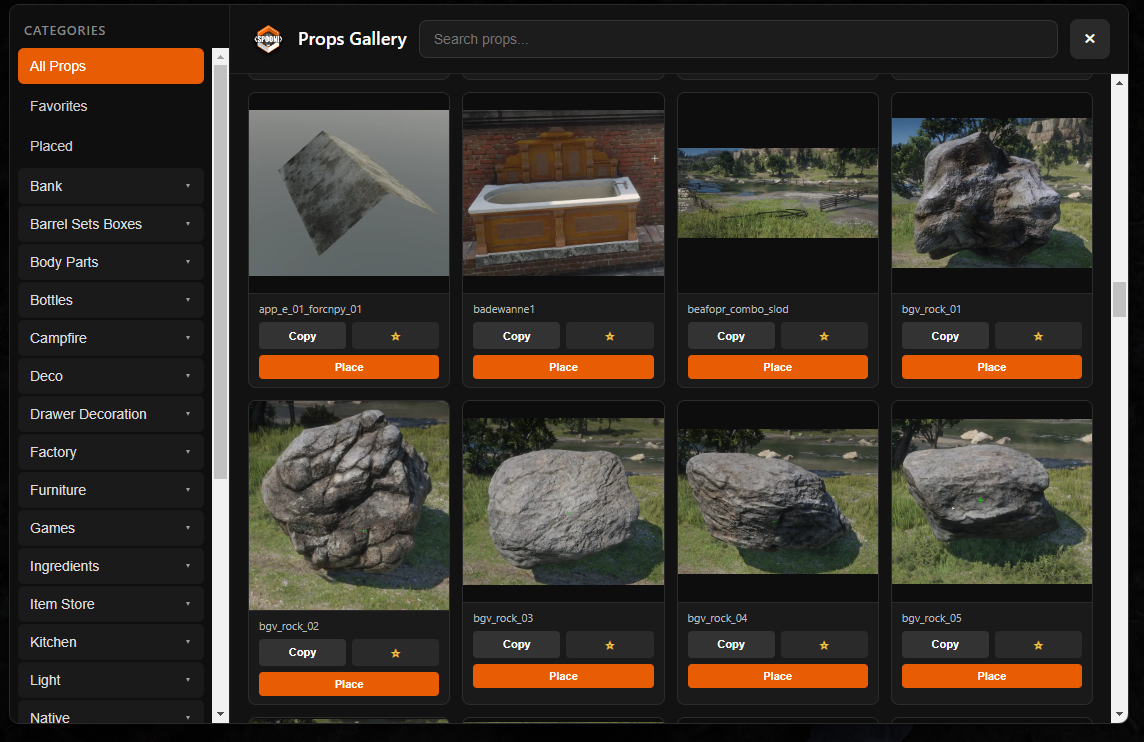The width and height of the screenshot is (1144, 742).
Task: Copy the badewanne1 prop name
Action: pyautogui.click(x=517, y=336)
